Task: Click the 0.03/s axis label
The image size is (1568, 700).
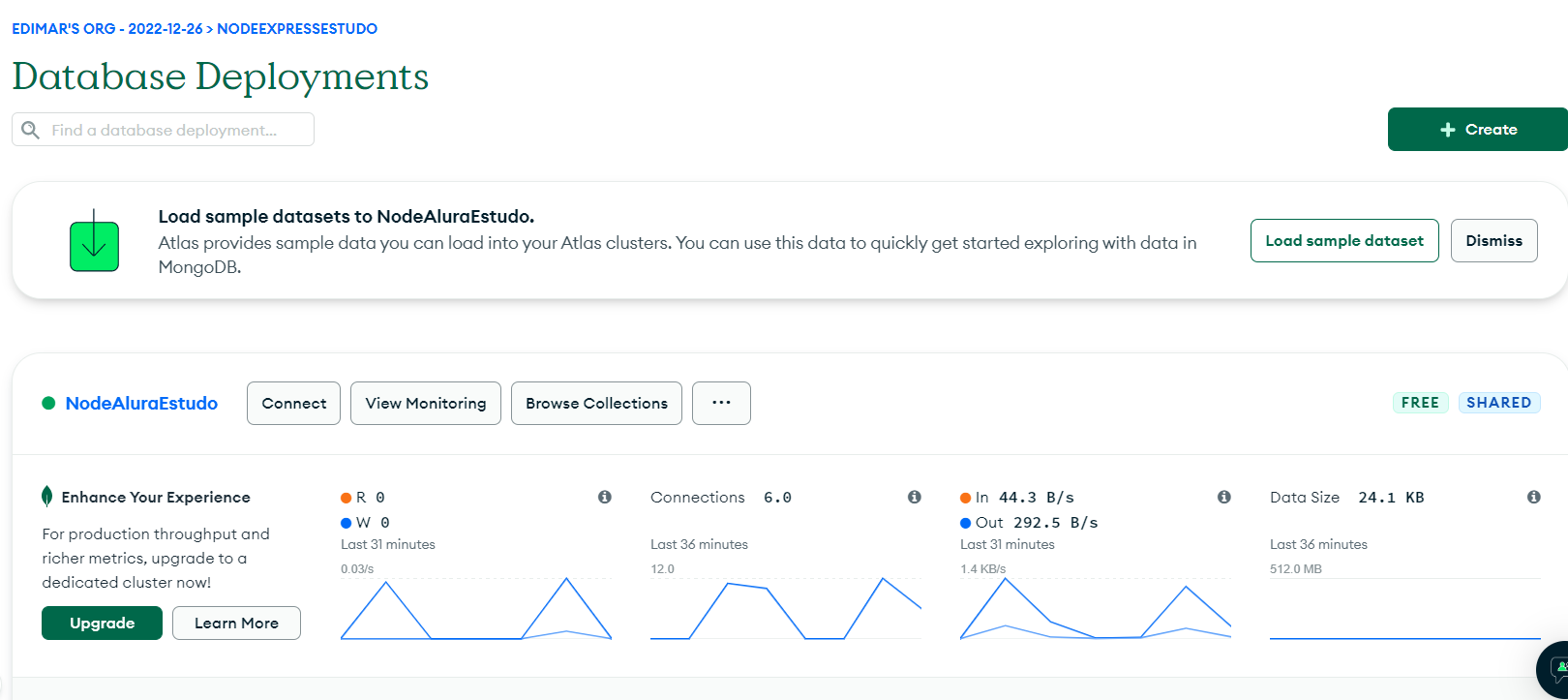Action: point(357,569)
